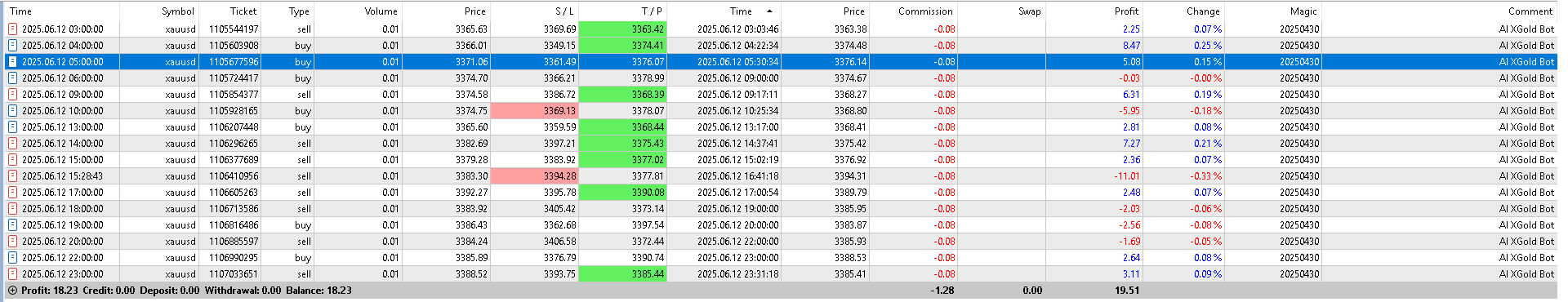This screenshot has width=1568, height=302.
Task: Click the order icon of ticket 1105854377
Action: coord(12,95)
